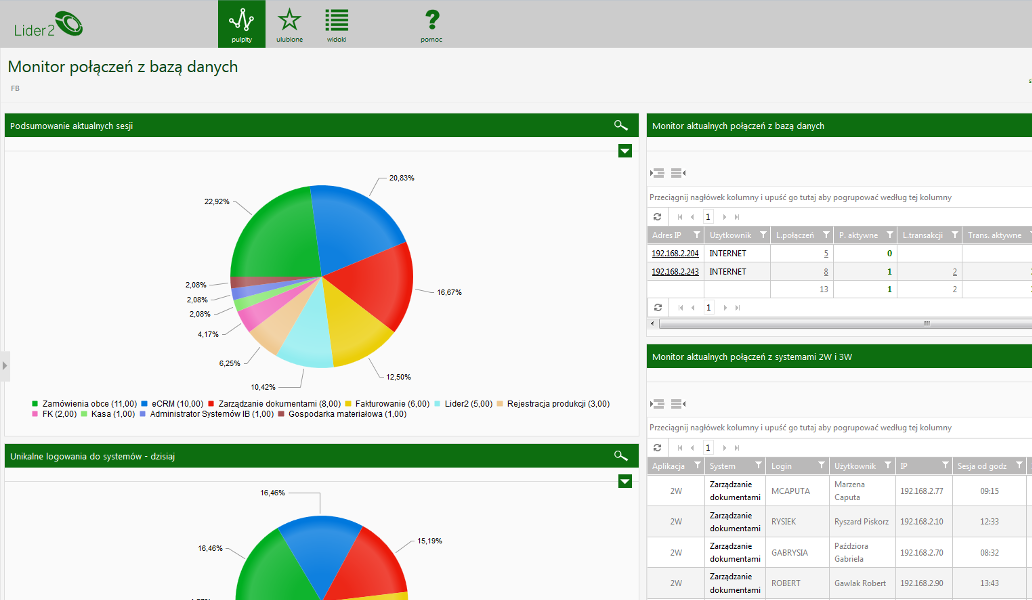Open the pomoc help menu

point(431,24)
